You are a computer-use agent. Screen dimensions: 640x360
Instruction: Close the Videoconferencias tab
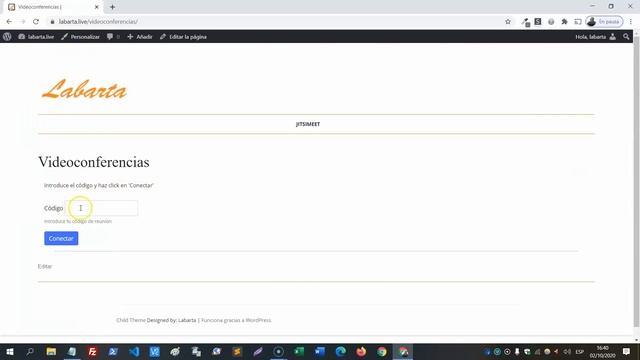click(x=97, y=7)
